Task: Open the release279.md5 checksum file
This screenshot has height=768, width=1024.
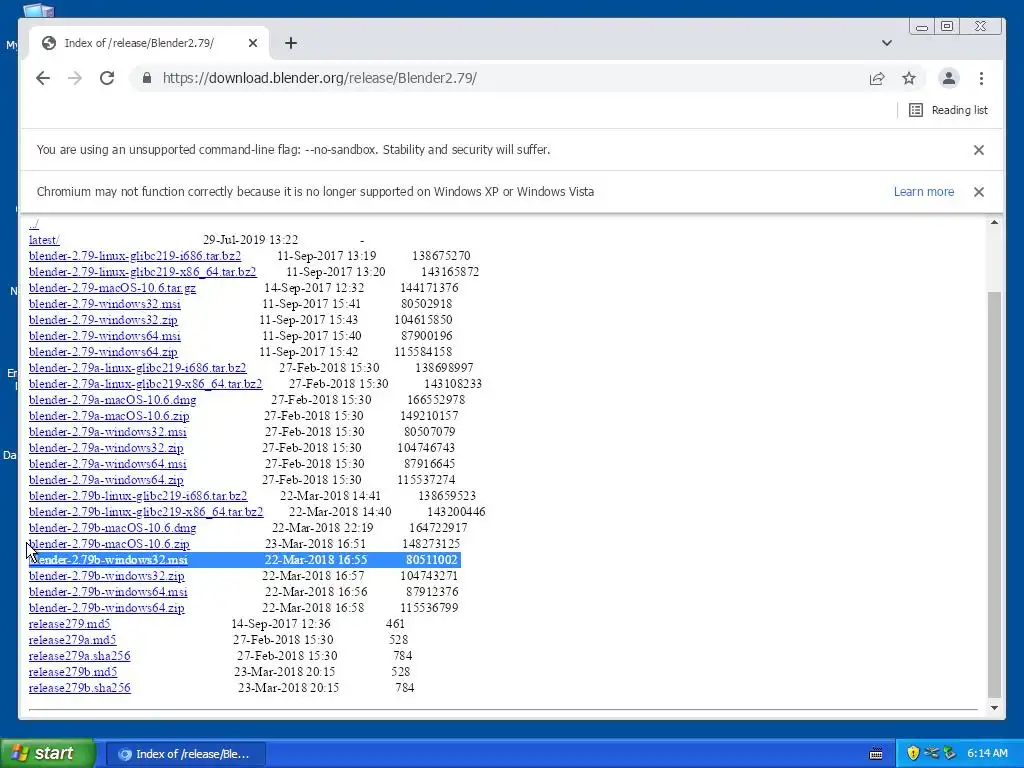Action: (x=70, y=624)
